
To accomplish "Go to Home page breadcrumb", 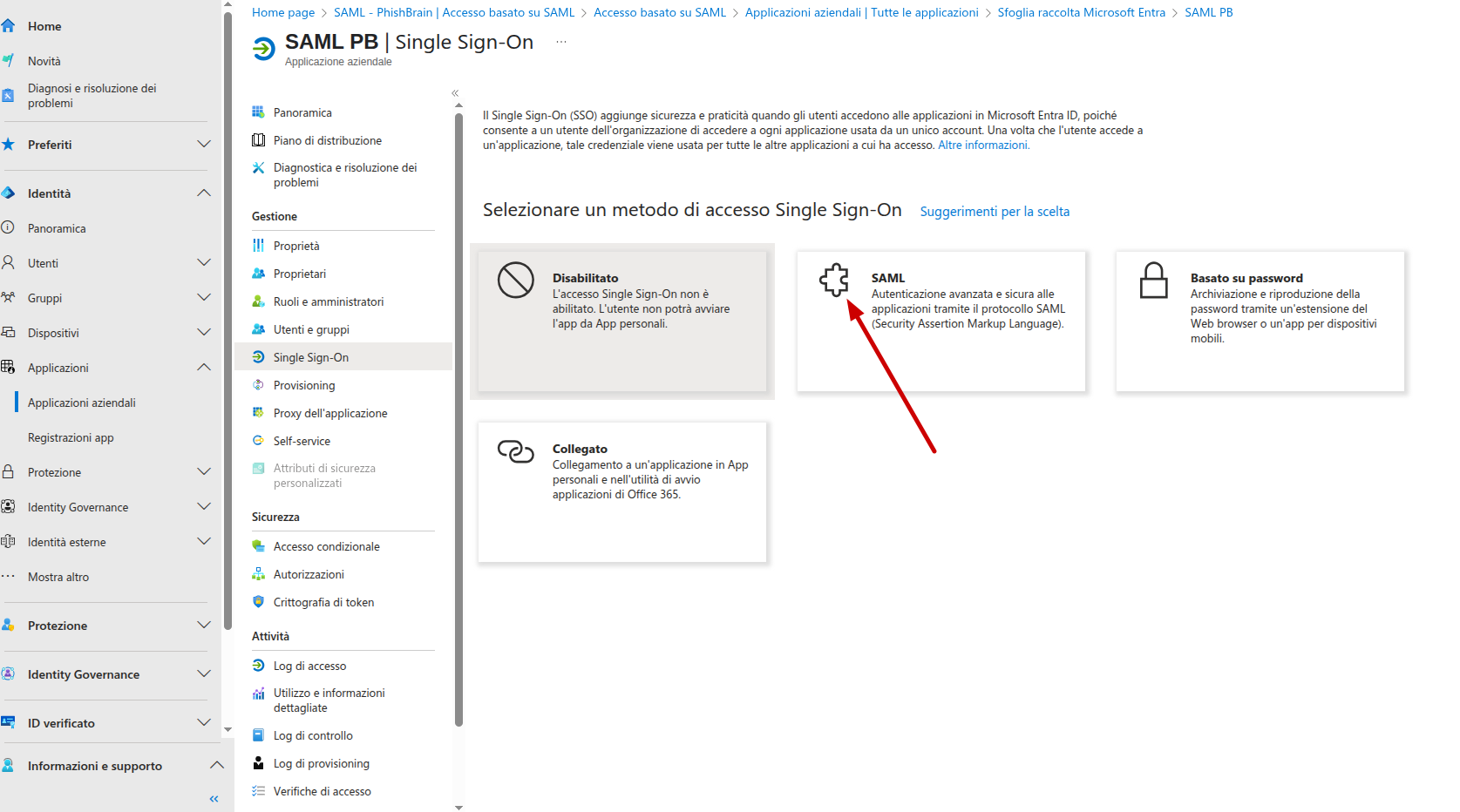I will point(283,12).
